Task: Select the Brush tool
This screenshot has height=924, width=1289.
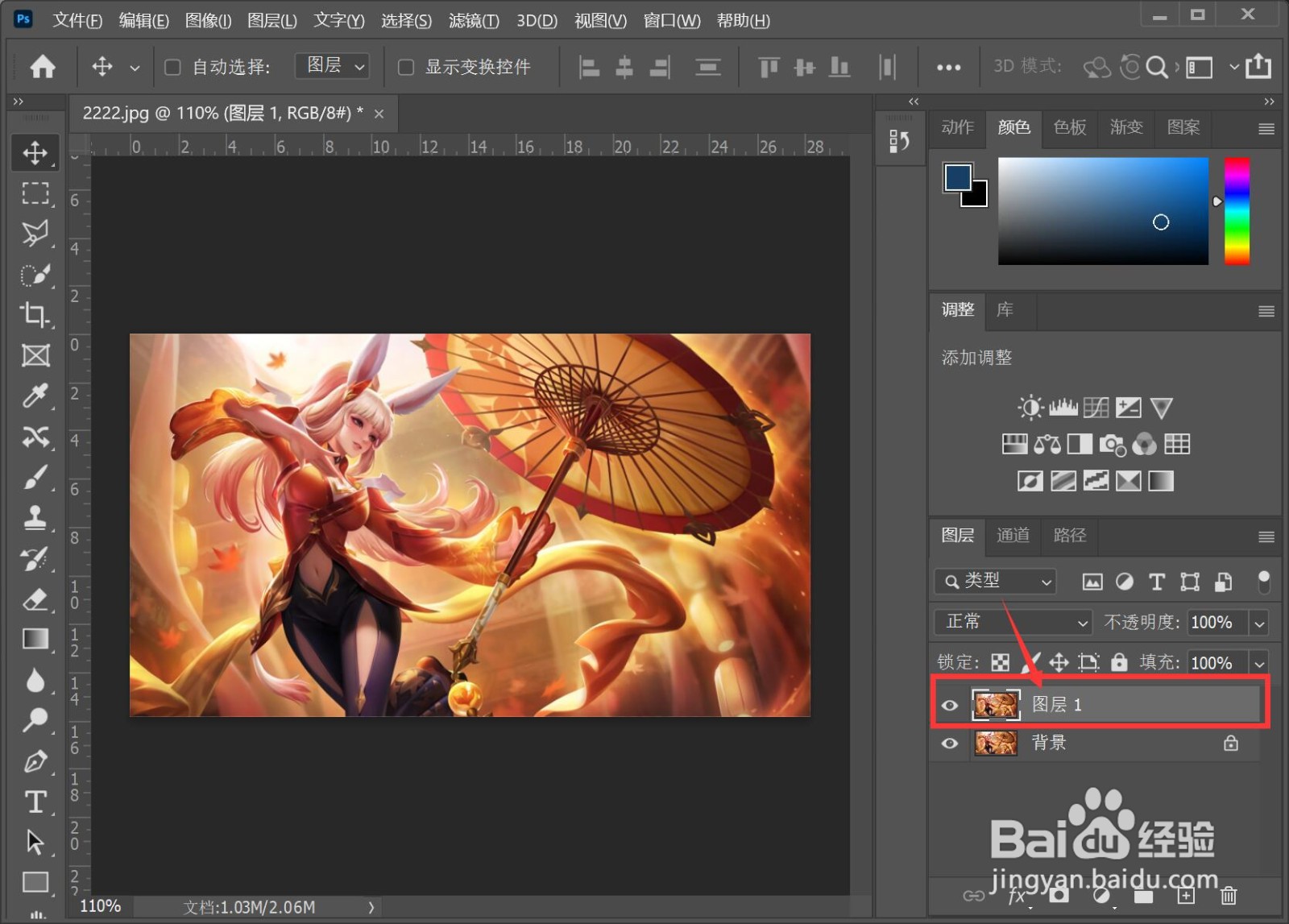Action: point(35,477)
